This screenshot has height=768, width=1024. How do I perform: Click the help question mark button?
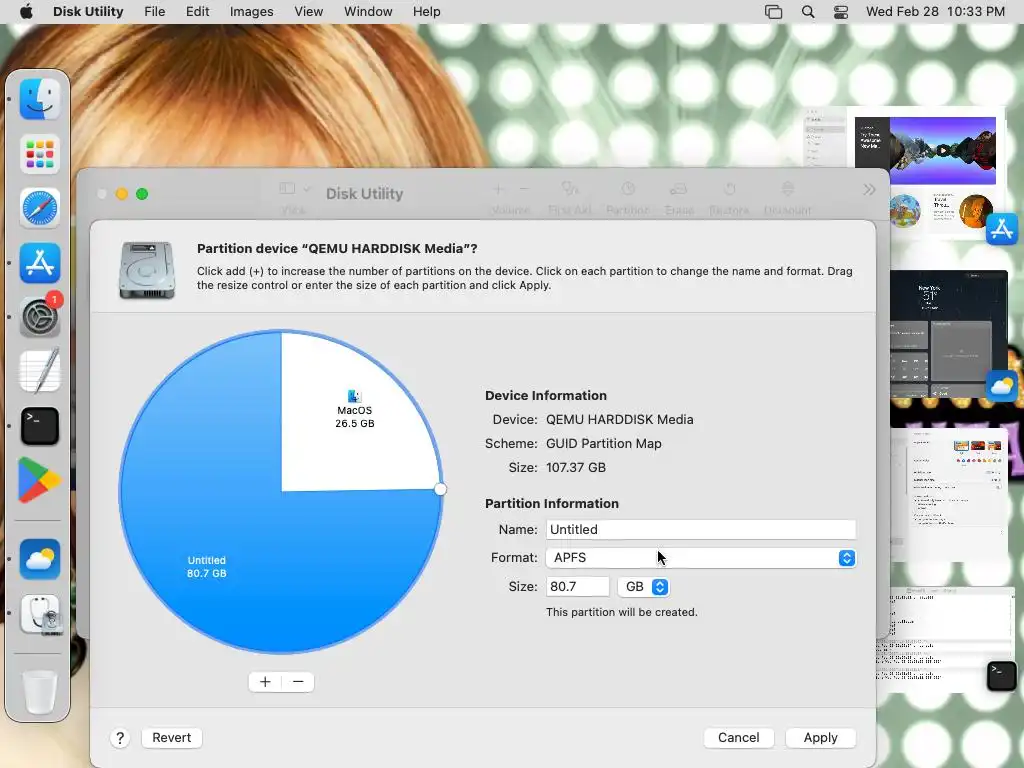120,738
